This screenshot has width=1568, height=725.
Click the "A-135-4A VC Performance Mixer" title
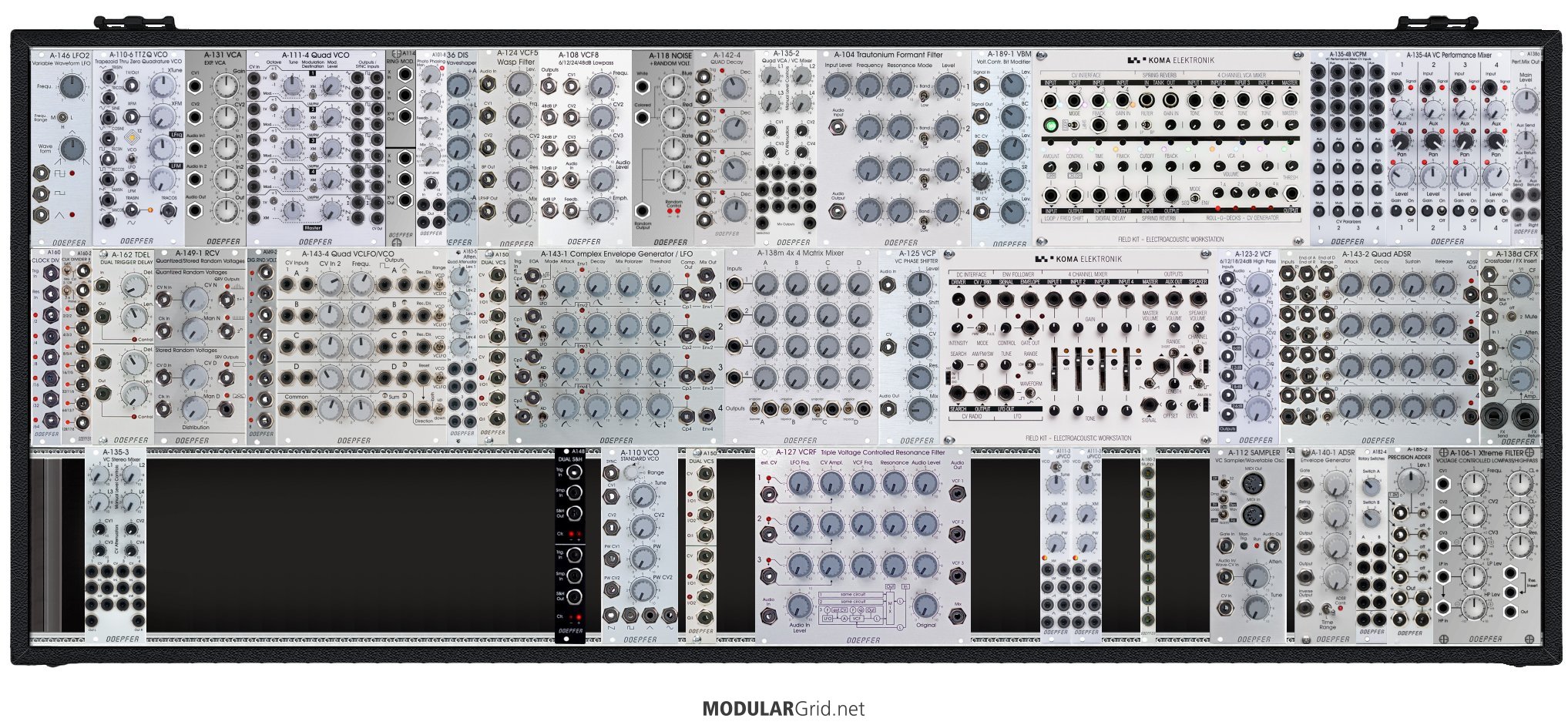click(x=1449, y=55)
